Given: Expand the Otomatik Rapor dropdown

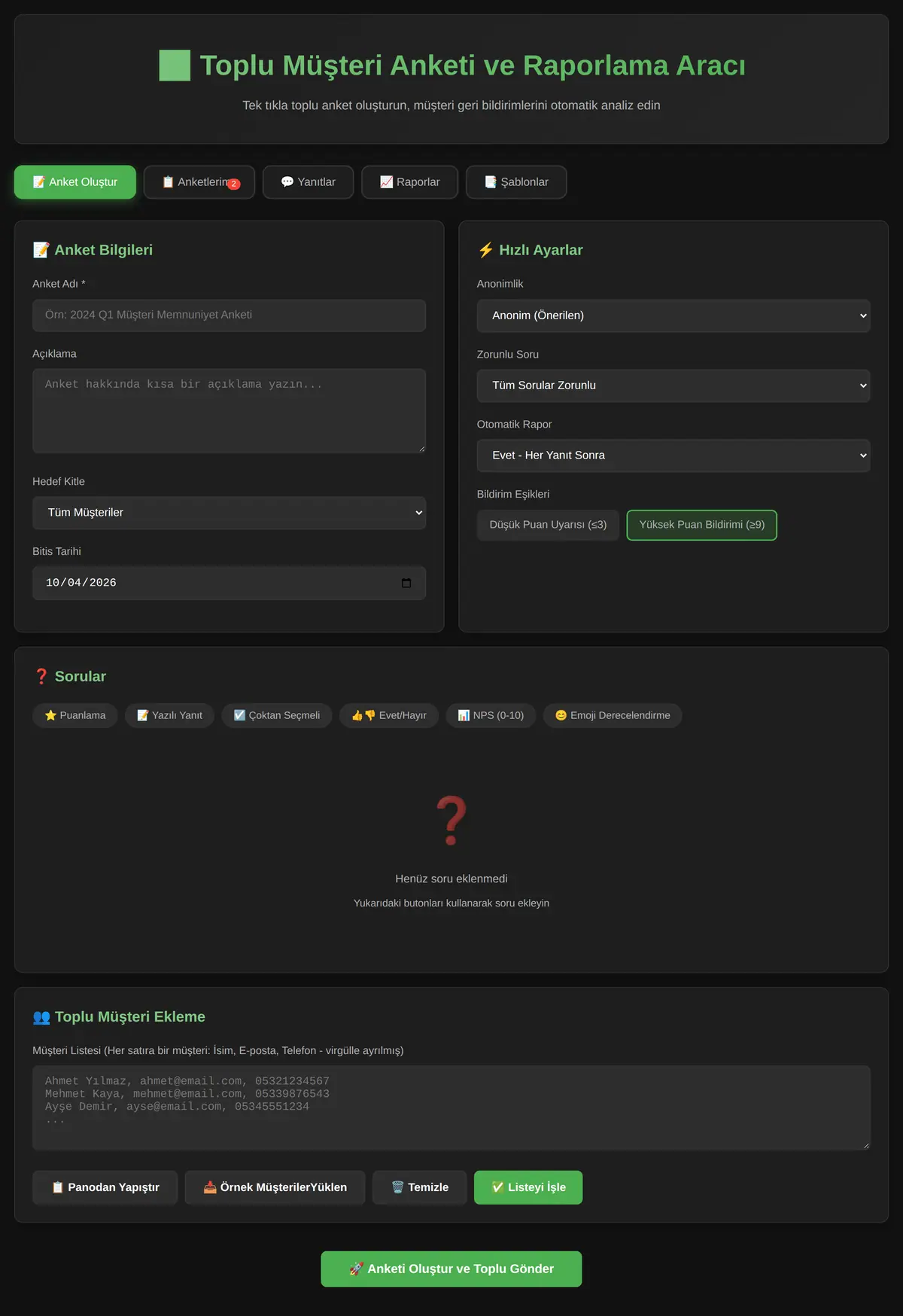Looking at the screenshot, I should pos(673,455).
